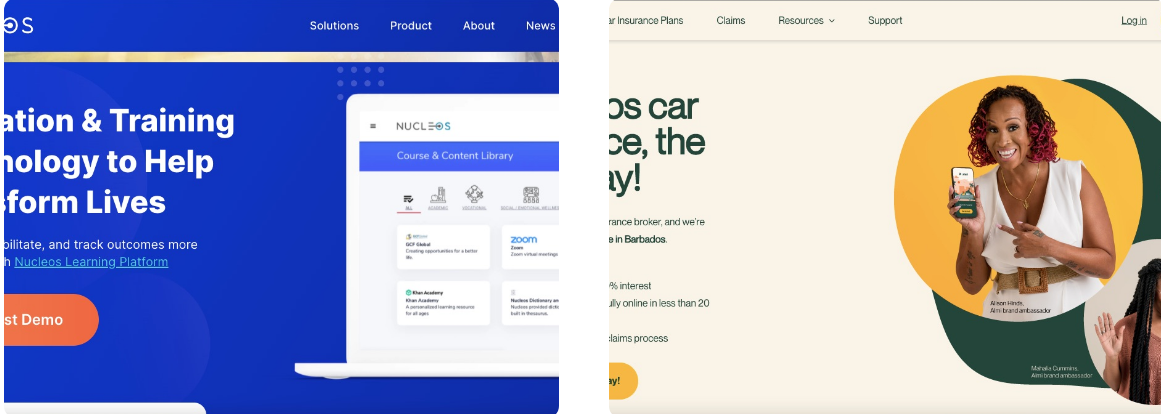Select the Vocational category icon

(x=474, y=198)
